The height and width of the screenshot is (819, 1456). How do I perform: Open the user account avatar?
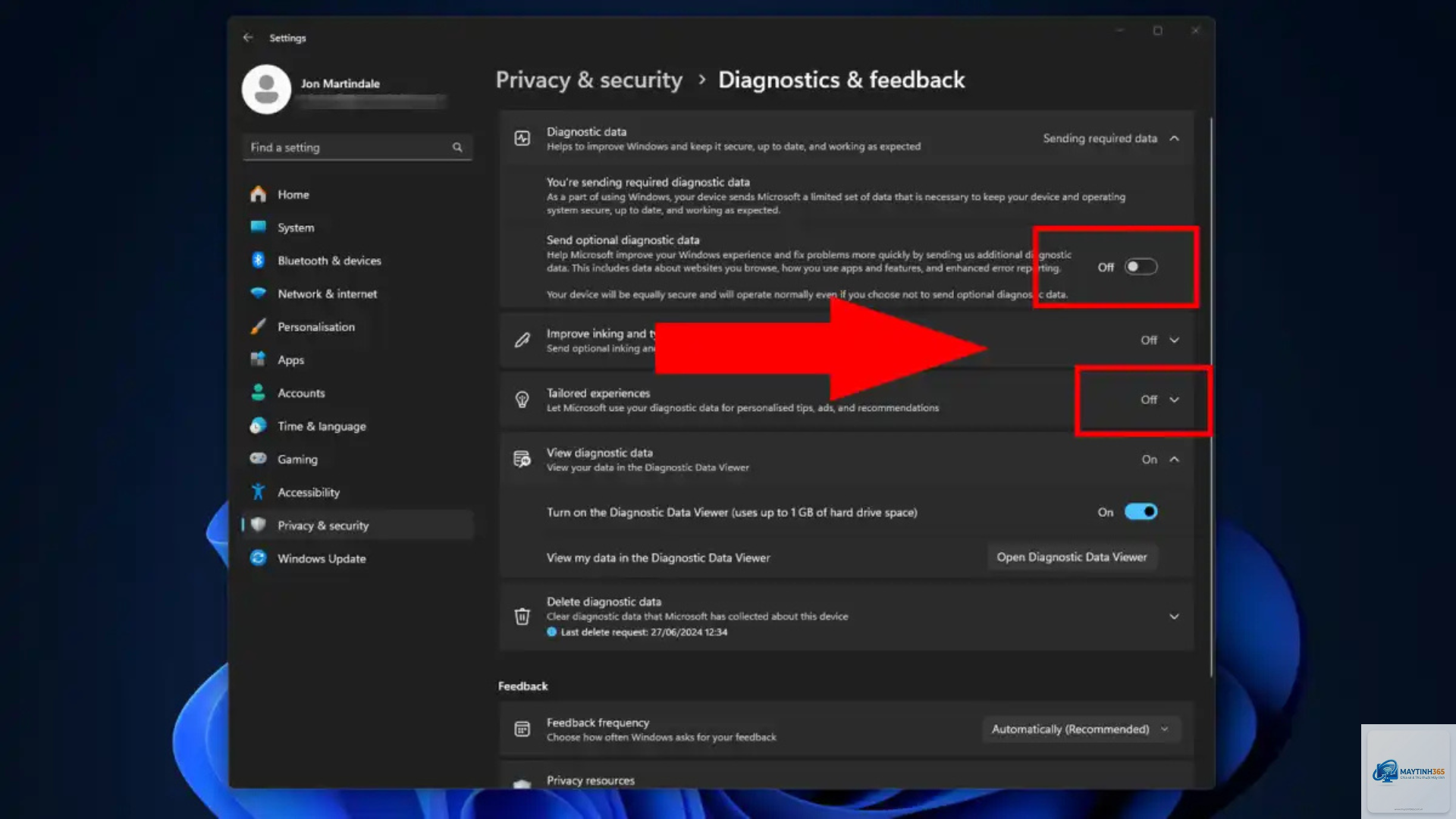tap(266, 89)
